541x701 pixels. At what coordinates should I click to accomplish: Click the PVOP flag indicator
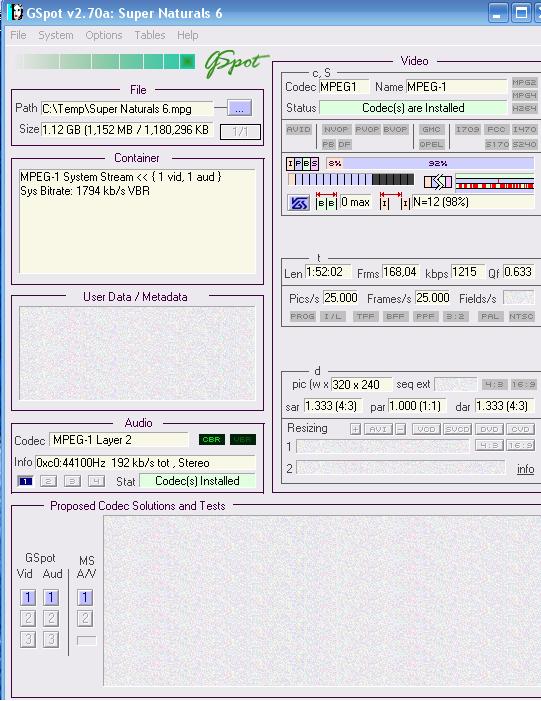[367, 129]
